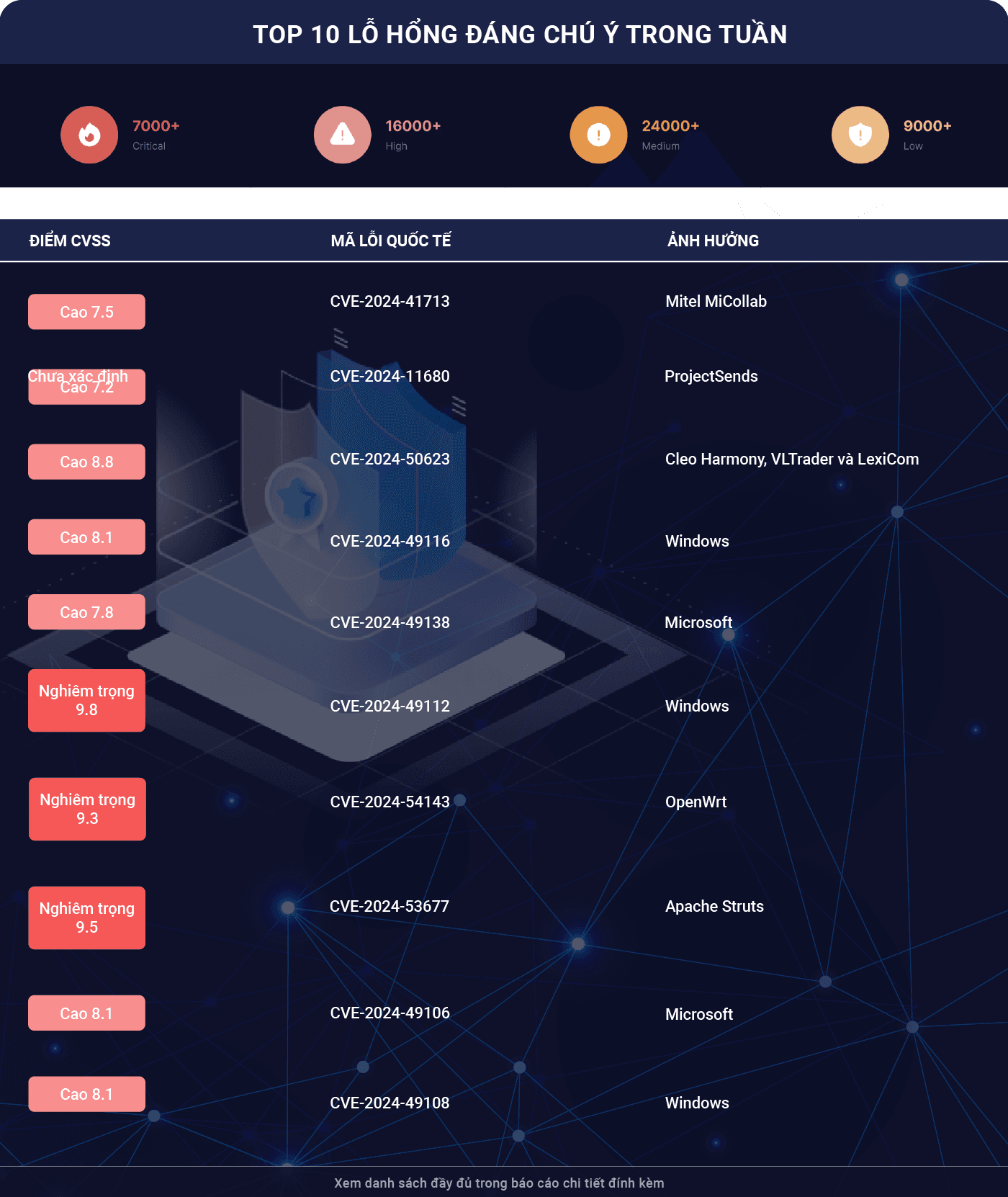The image size is (1008, 1197).
Task: Select CVE-2024-54143 code
Action: 390,802
